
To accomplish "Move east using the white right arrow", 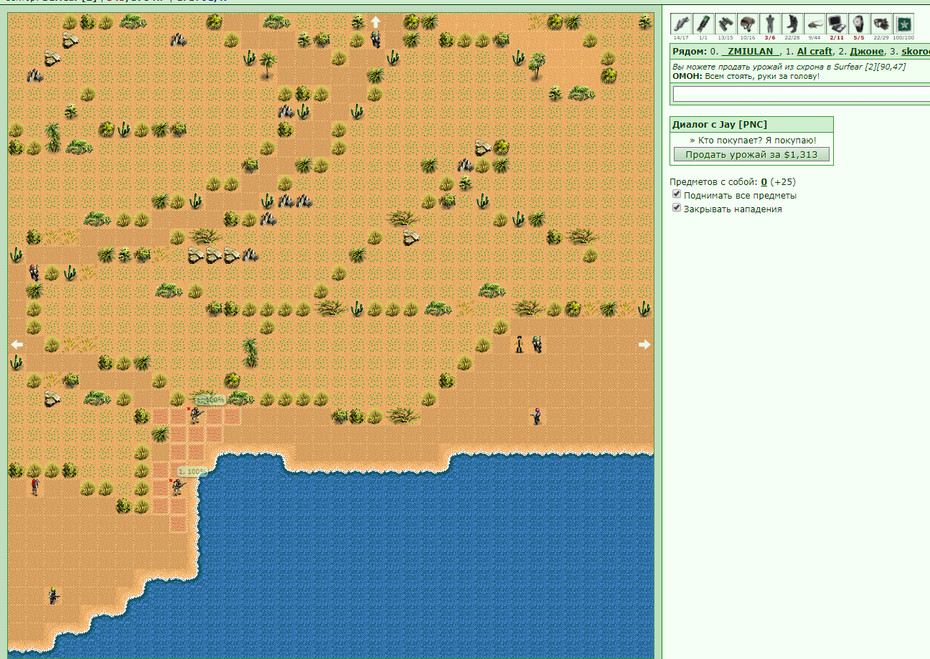I will tap(645, 344).
